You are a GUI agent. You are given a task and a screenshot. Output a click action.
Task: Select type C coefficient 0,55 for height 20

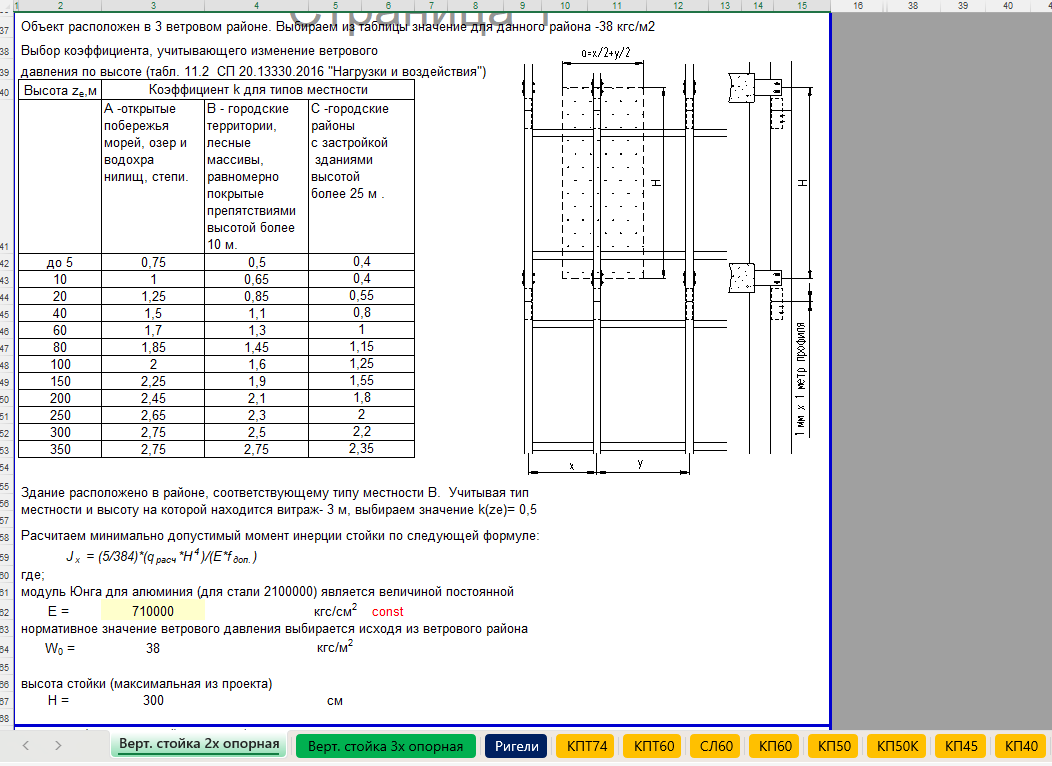[361, 296]
